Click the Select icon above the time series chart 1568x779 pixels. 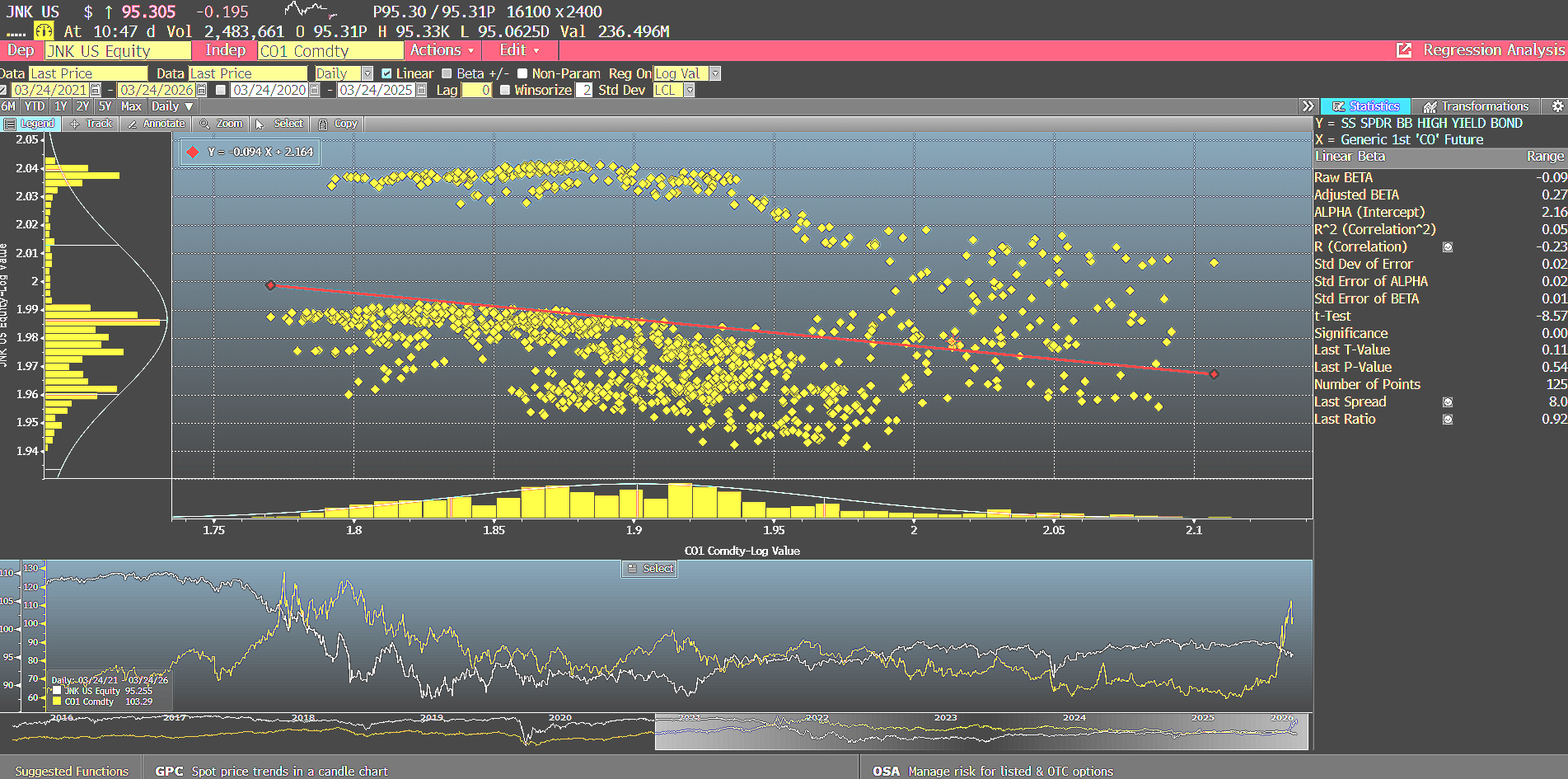tap(649, 569)
